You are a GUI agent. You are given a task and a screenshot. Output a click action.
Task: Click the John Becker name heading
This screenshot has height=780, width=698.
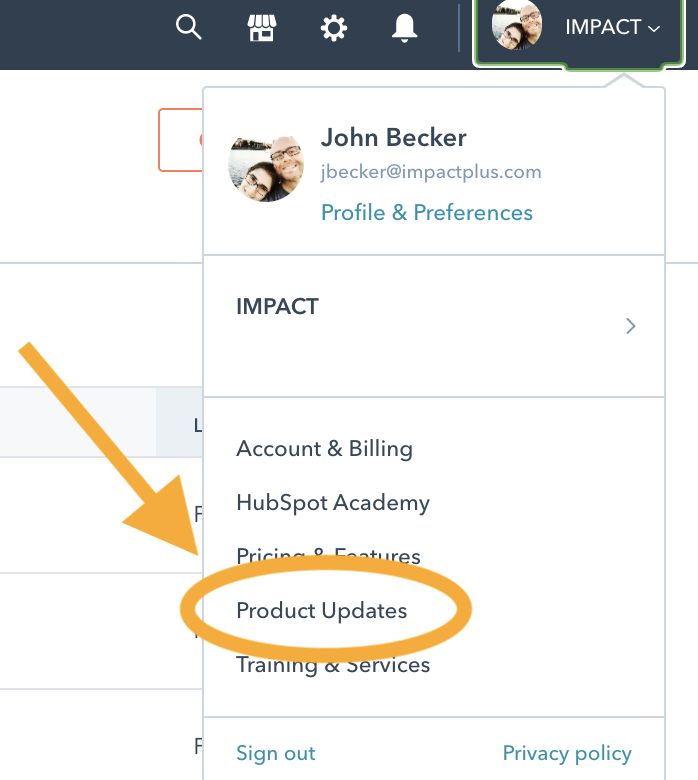point(394,137)
